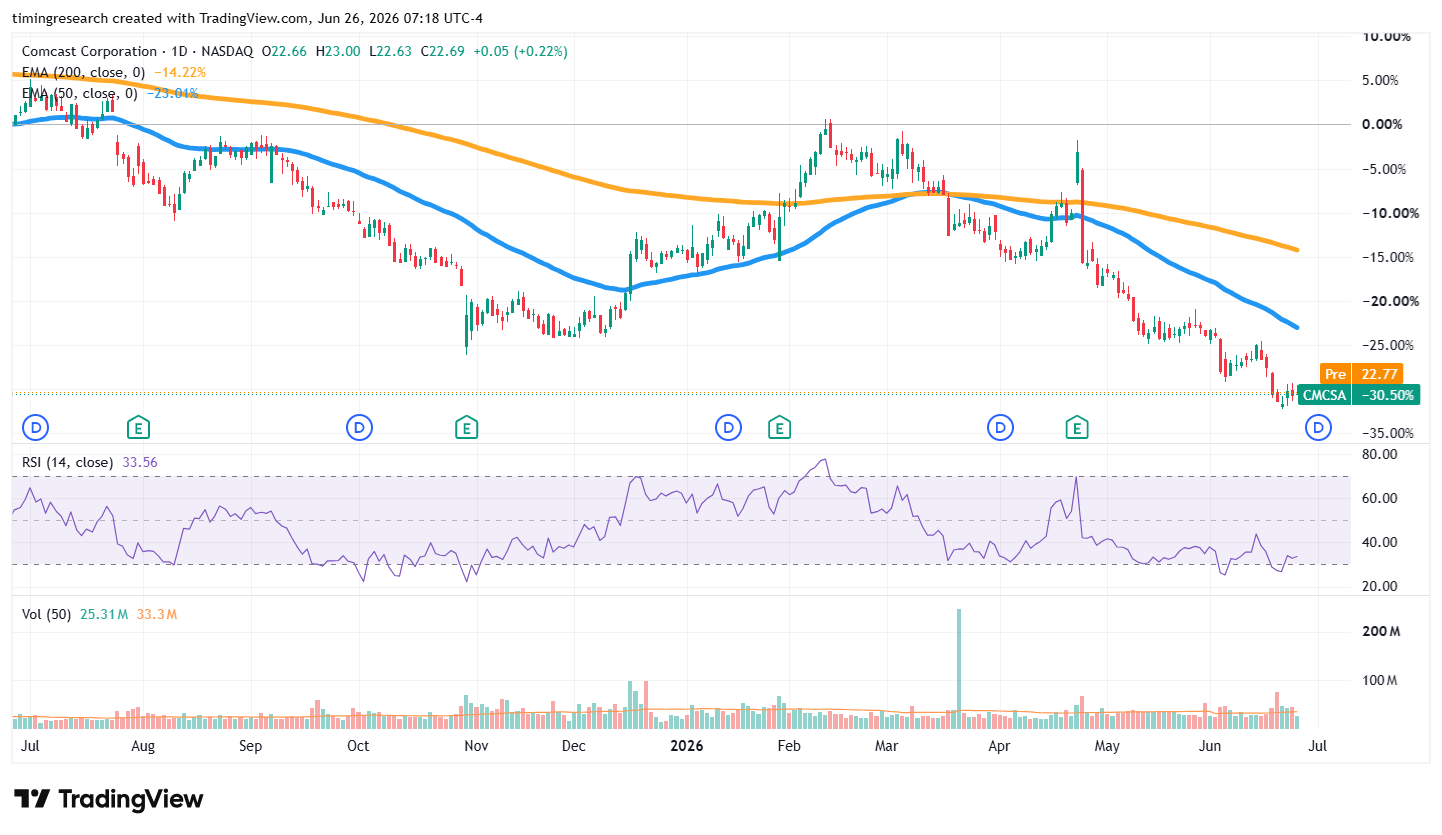Open the earnings E marker near late July
The image size is (1442, 835).
[138, 428]
